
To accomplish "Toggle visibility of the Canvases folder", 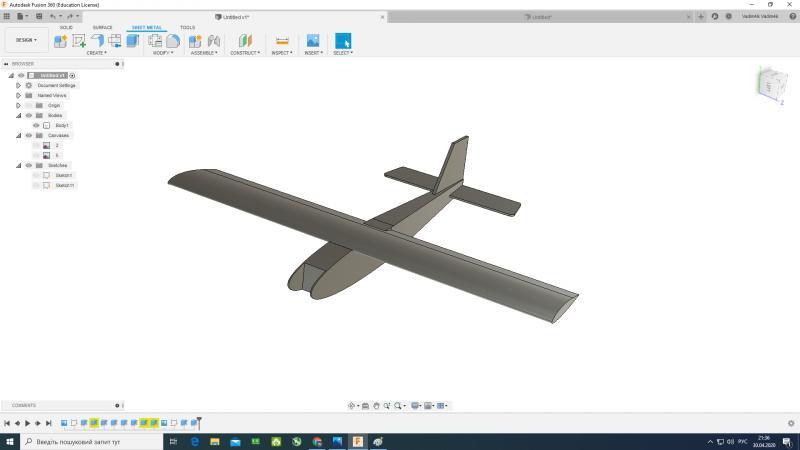I will (x=28, y=135).
